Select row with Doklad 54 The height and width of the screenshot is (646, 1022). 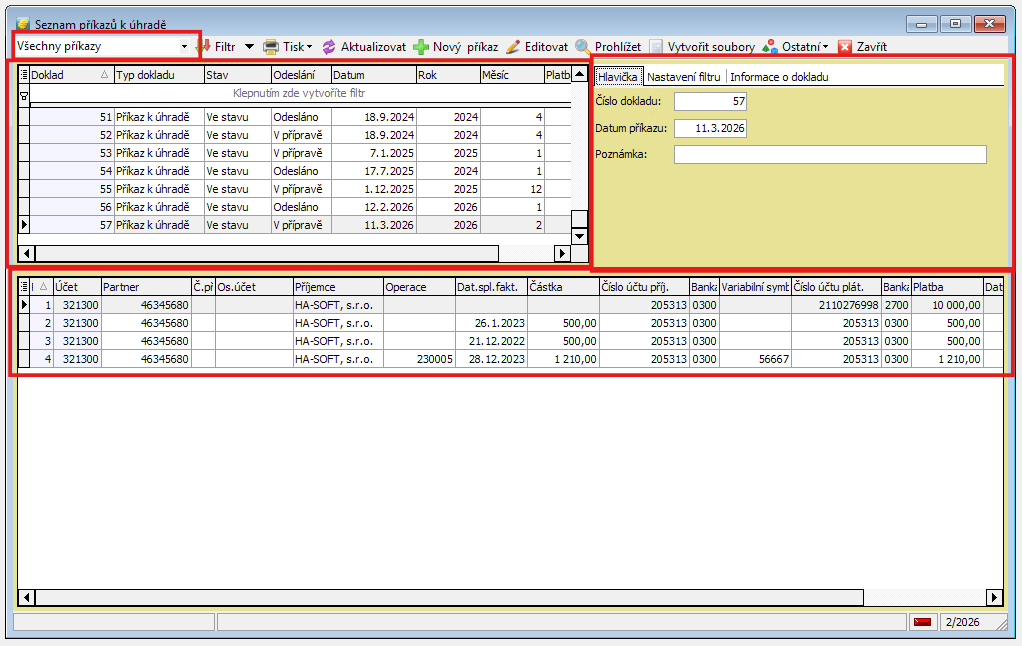[x=100, y=171]
